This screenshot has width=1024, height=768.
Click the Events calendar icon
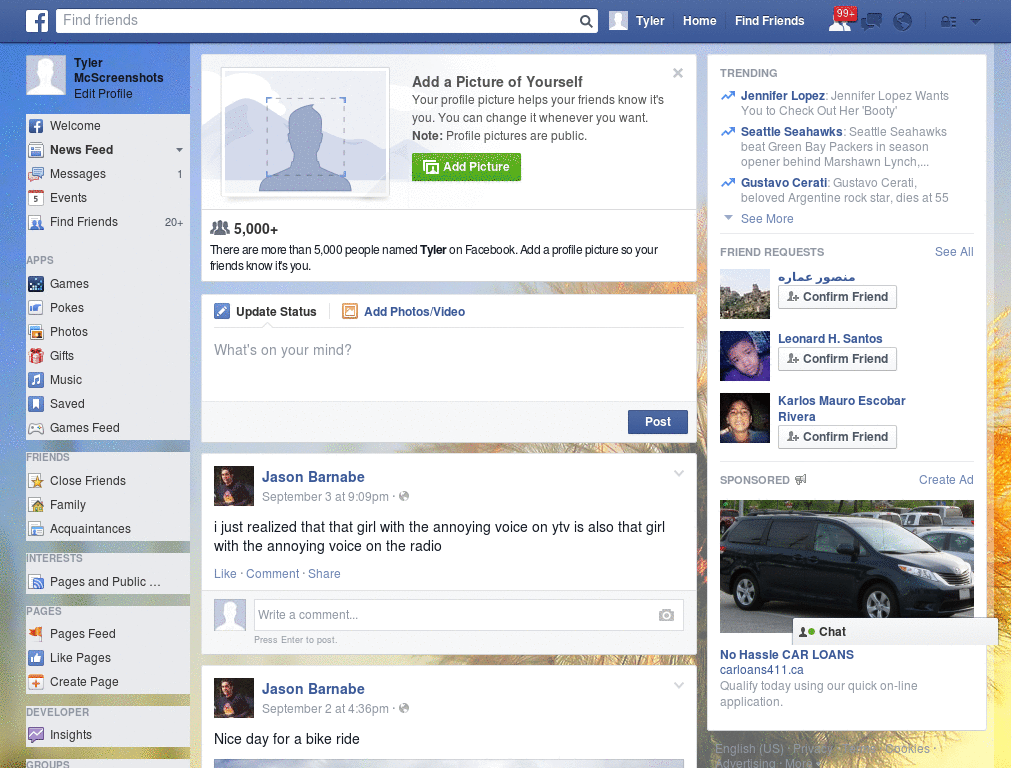tap(36, 198)
